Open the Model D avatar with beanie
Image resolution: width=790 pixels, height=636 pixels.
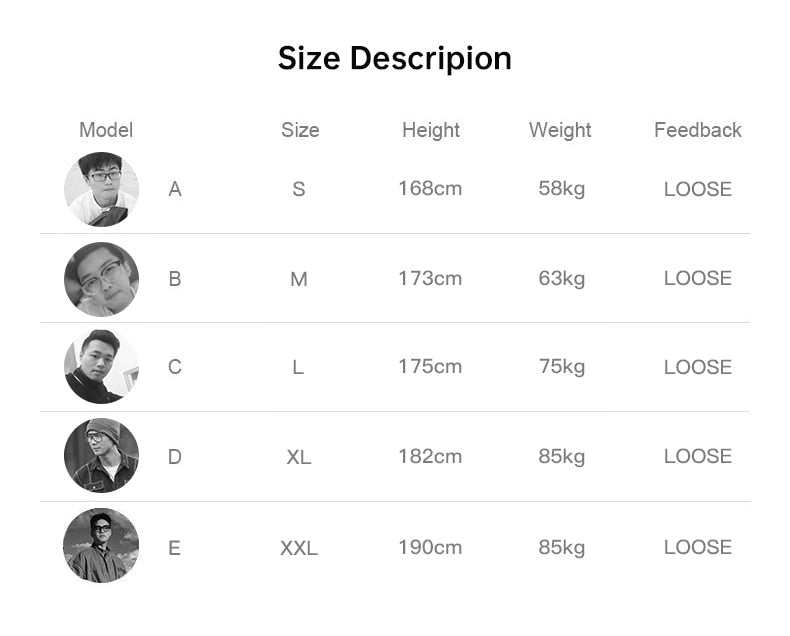coord(101,456)
